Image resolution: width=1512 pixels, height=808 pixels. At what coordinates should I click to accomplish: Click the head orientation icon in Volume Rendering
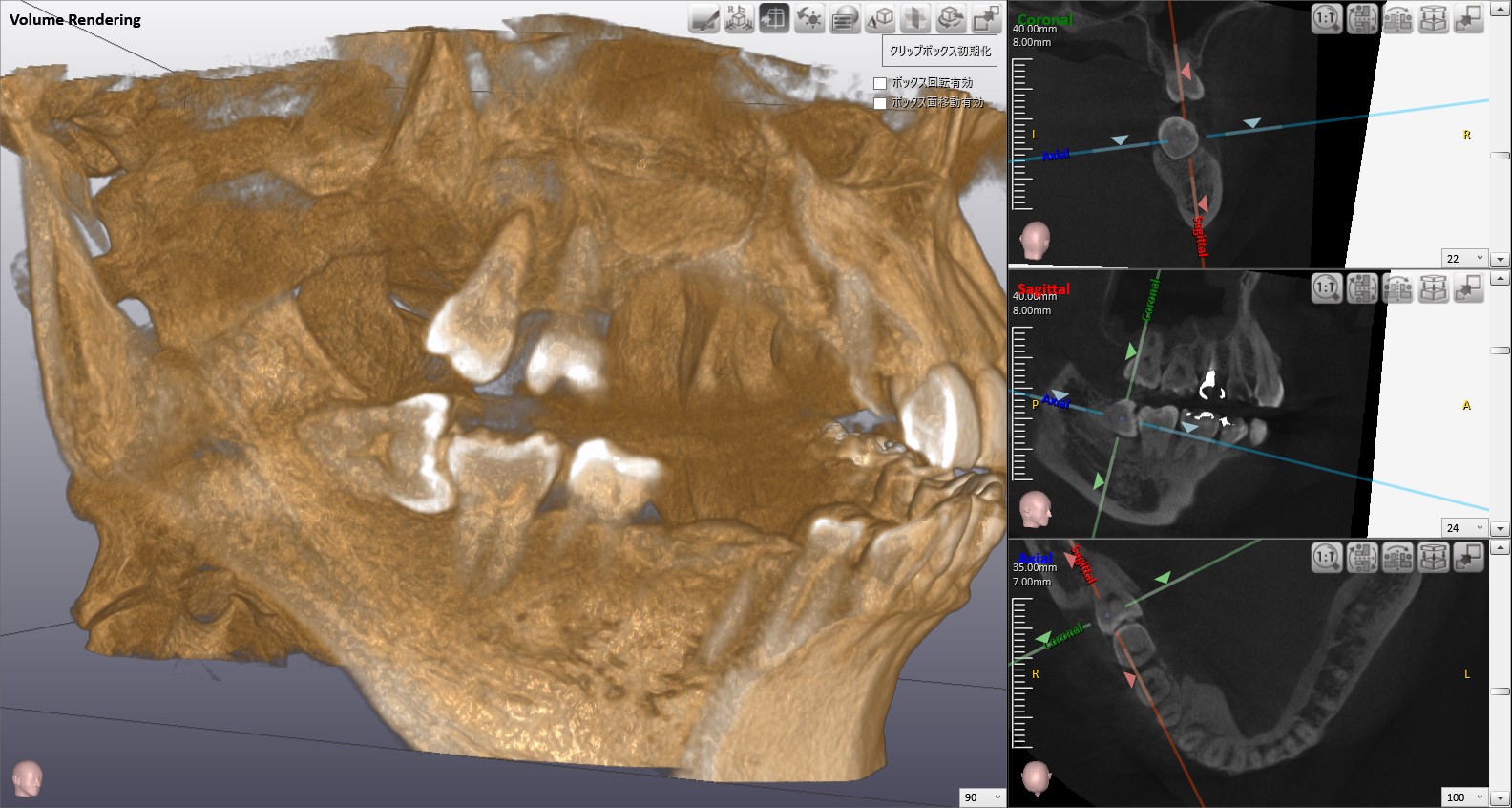pos(28,778)
